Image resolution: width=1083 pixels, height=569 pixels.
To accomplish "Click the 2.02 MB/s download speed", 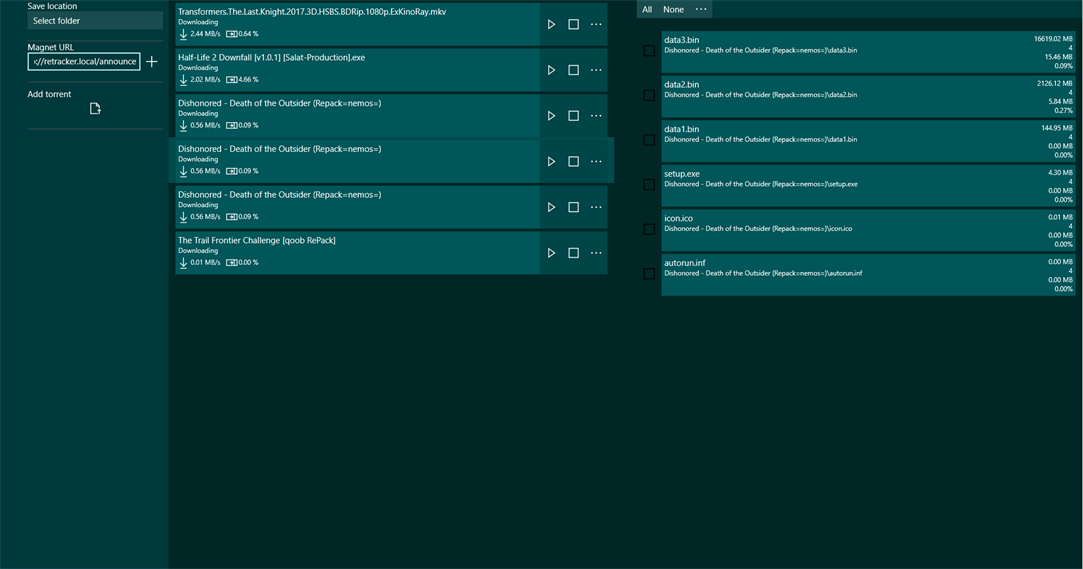I will click(205, 79).
